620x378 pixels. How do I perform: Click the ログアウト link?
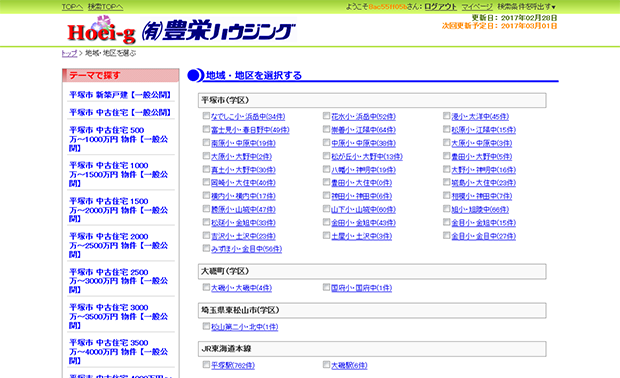pos(440,7)
